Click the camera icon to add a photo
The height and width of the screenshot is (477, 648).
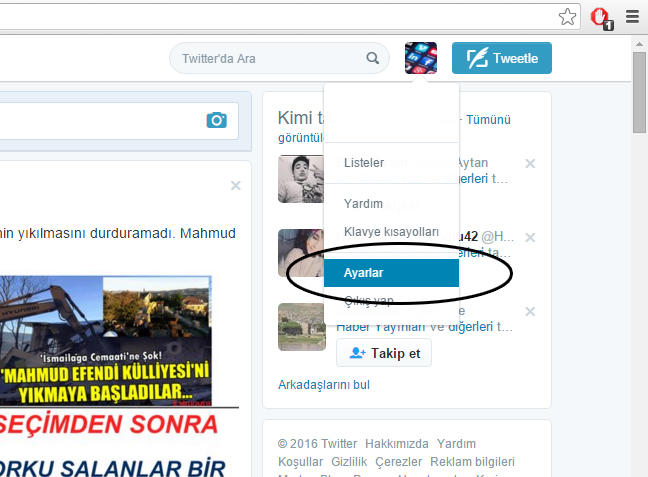[x=217, y=120]
